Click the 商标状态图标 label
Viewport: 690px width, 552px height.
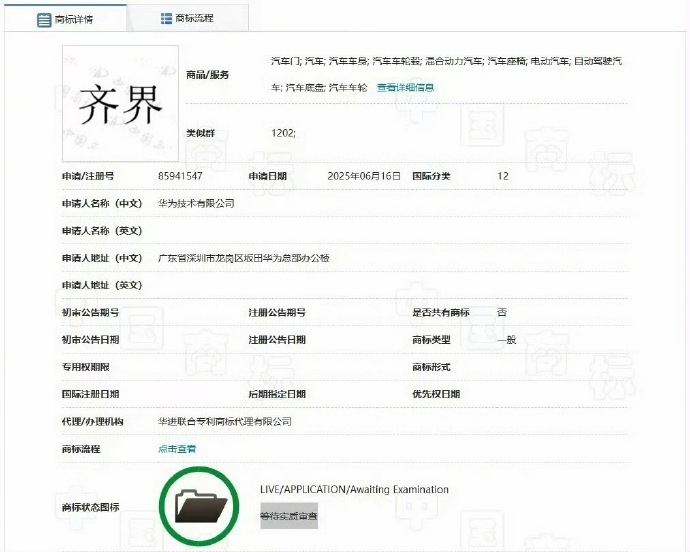(x=91, y=507)
